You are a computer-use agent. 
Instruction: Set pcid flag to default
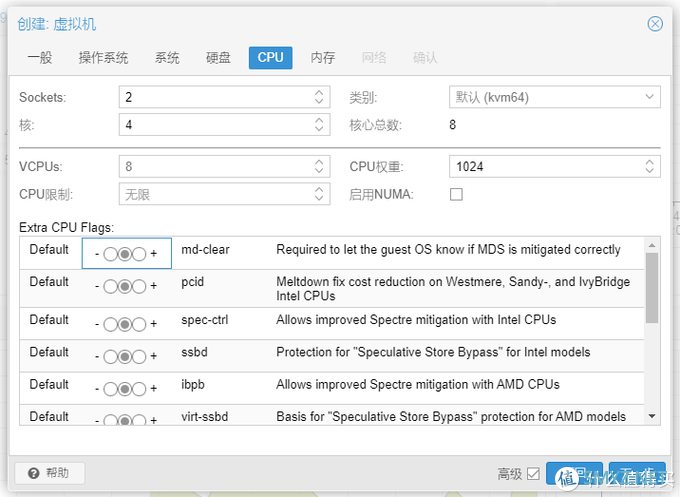tap(124, 286)
